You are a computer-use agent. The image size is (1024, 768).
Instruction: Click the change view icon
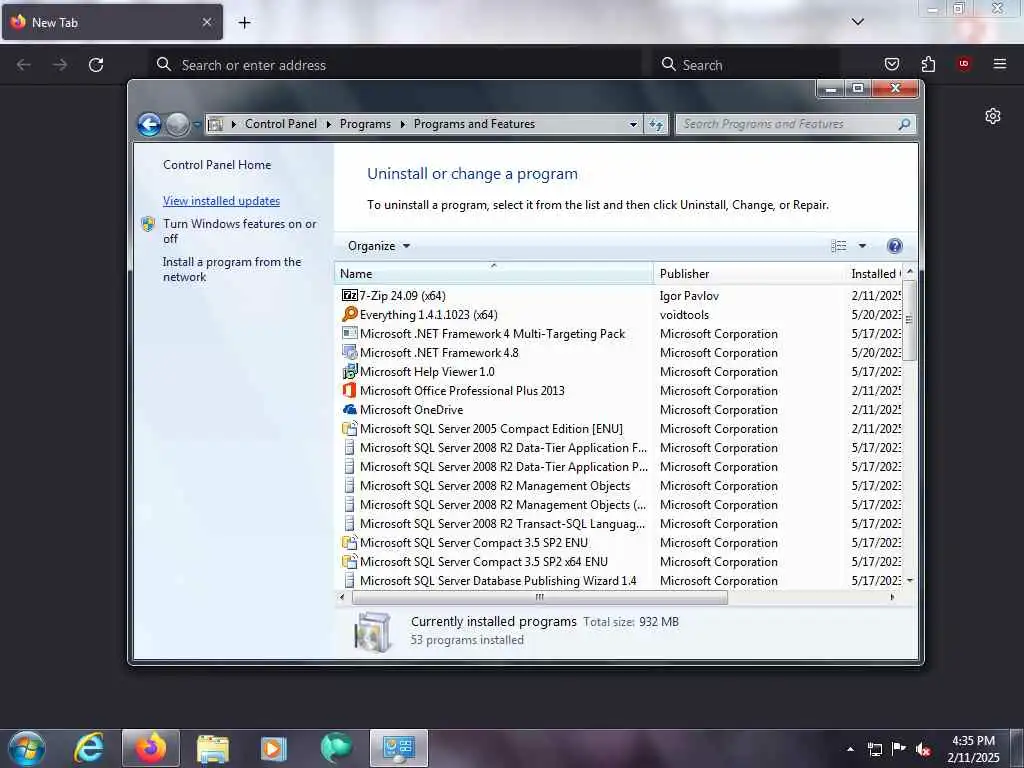[839, 246]
